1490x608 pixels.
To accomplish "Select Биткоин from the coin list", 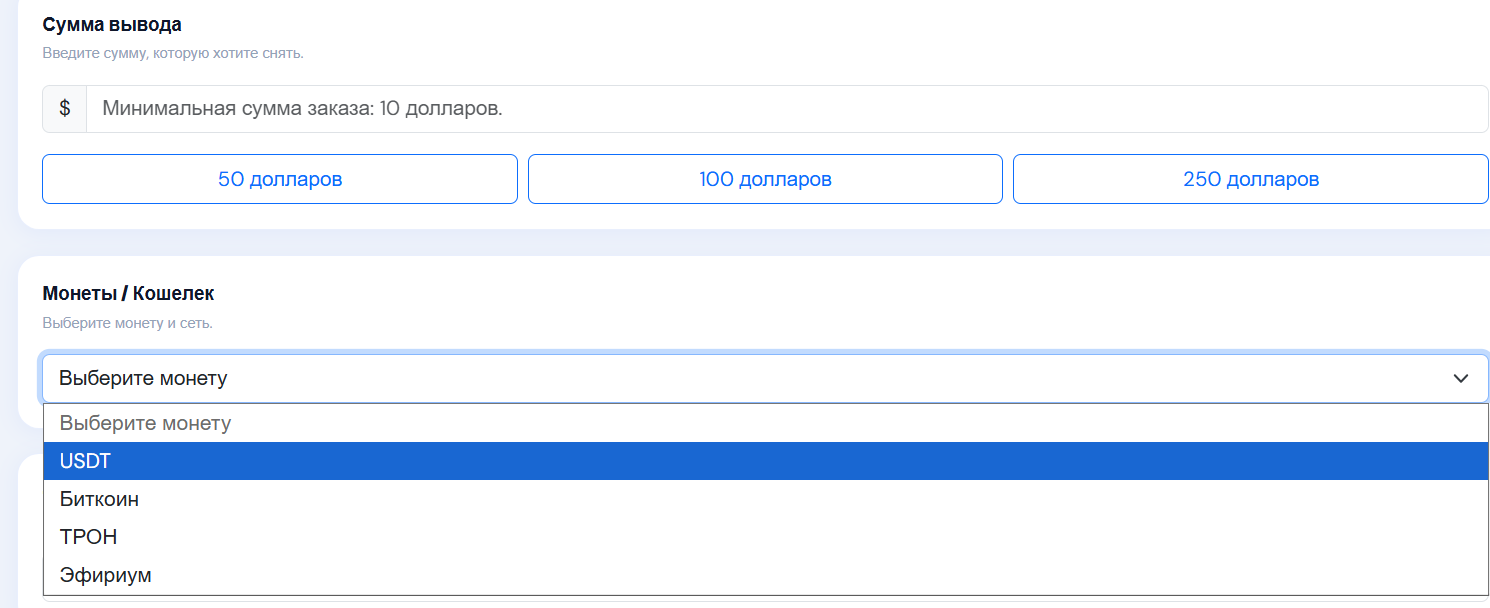I will click(766, 499).
